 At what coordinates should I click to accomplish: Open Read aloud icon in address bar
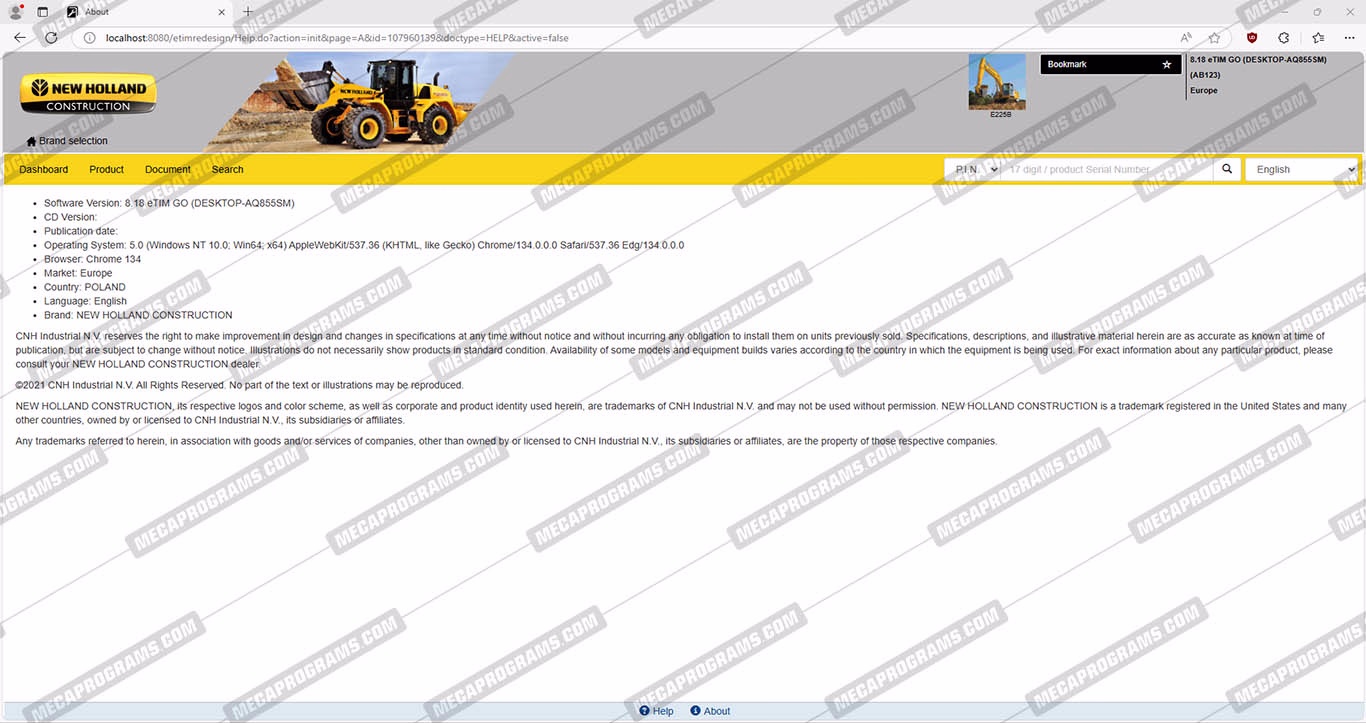tap(1186, 38)
